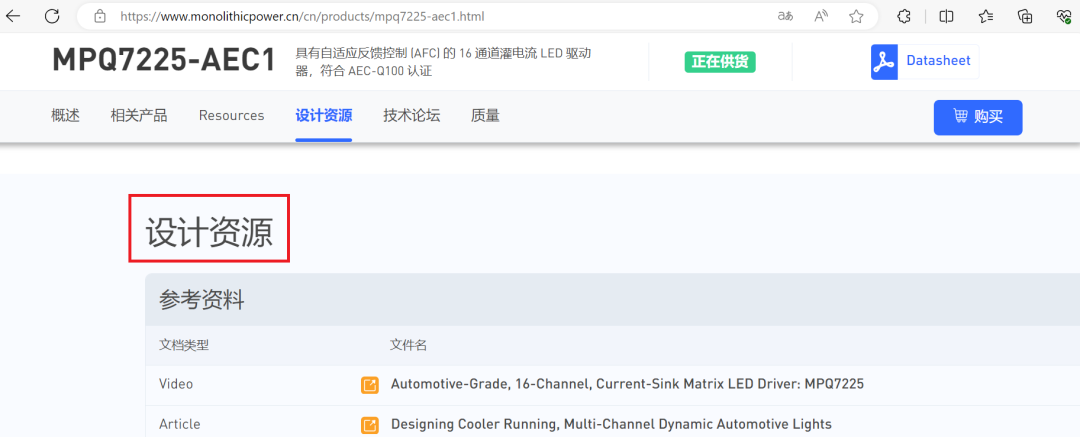Open the MPQ7225 Matrix LED Driver video link
The width and height of the screenshot is (1080, 437).
[627, 384]
